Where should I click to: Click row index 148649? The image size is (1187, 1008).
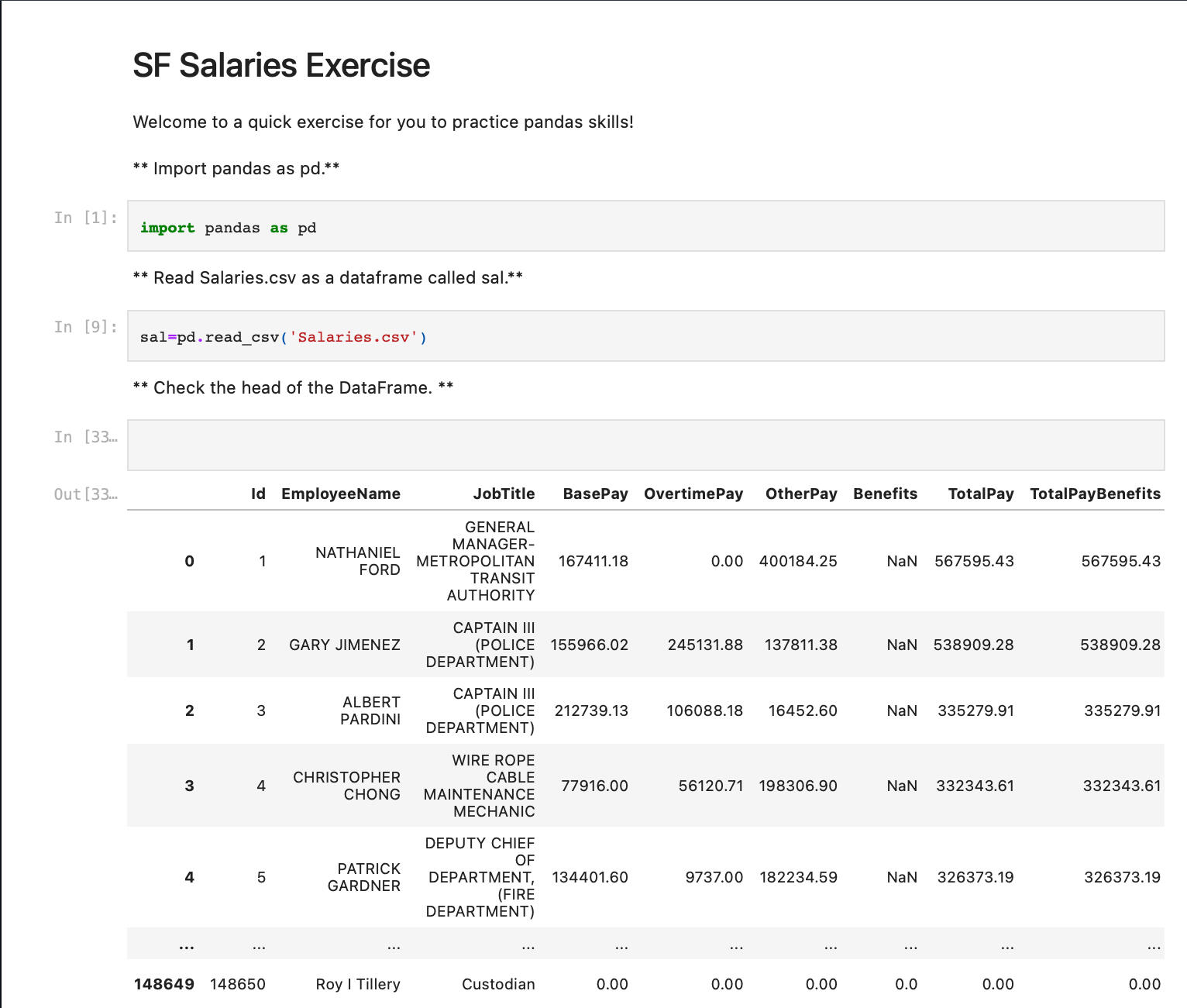[x=163, y=984]
